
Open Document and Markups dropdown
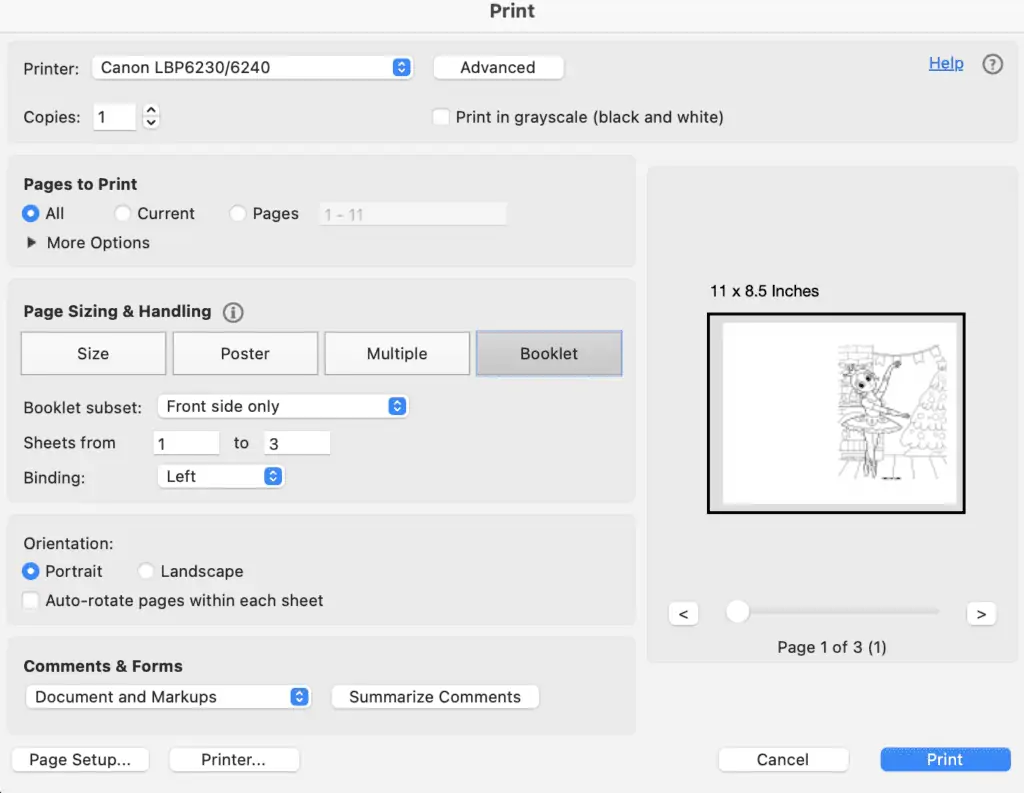pos(168,697)
